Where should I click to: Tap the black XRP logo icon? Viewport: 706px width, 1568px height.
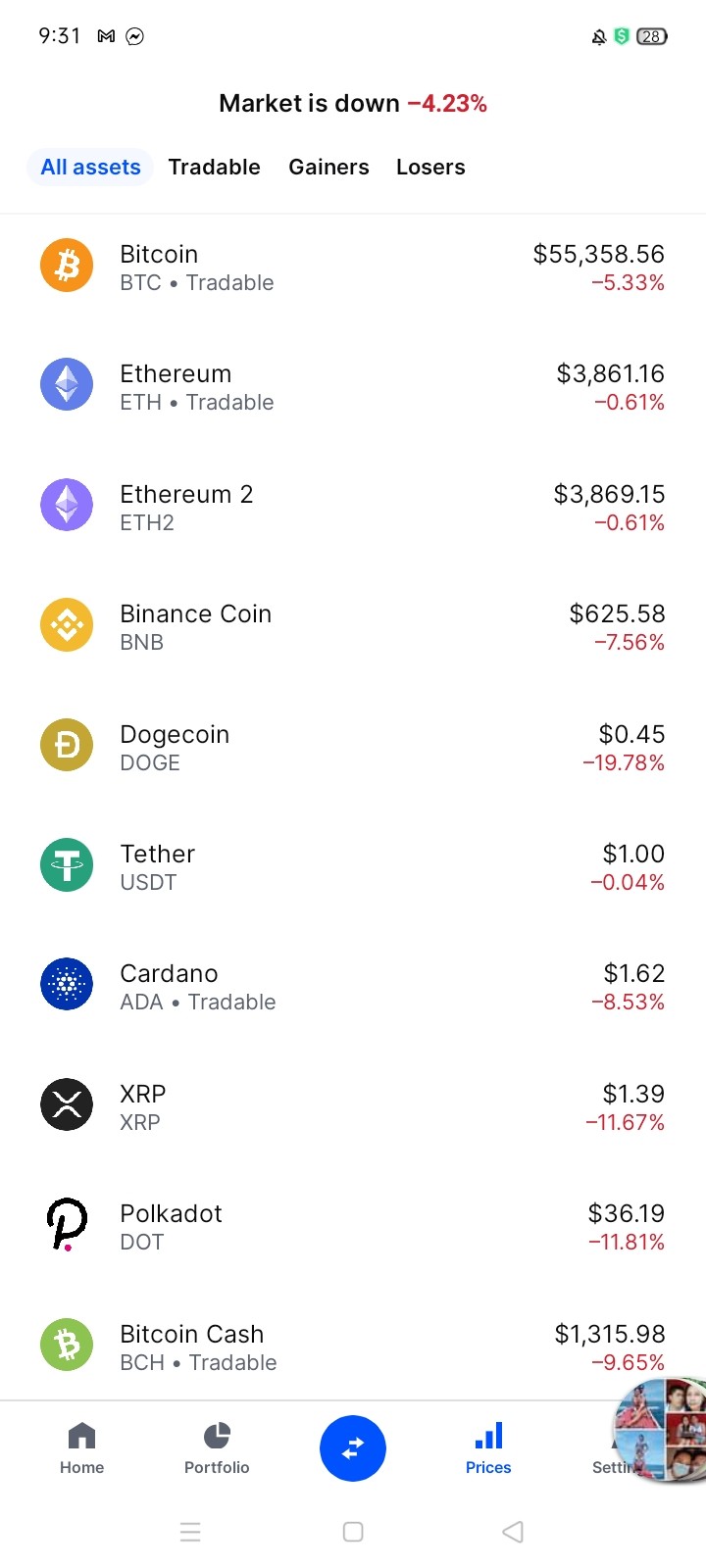[x=67, y=1104]
